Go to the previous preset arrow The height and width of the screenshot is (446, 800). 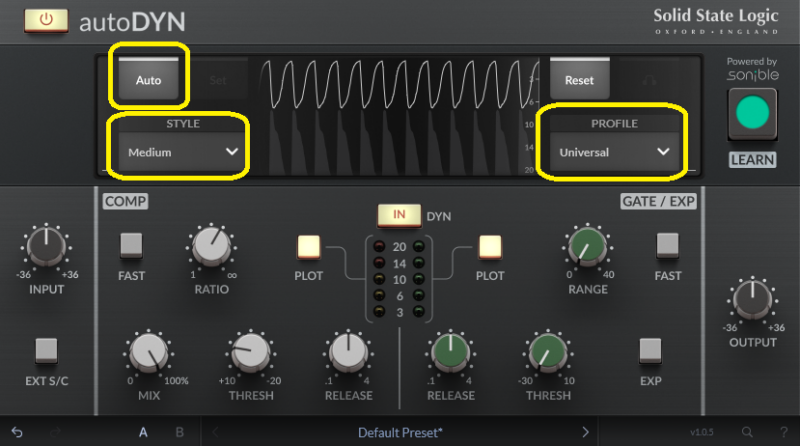pos(216,432)
